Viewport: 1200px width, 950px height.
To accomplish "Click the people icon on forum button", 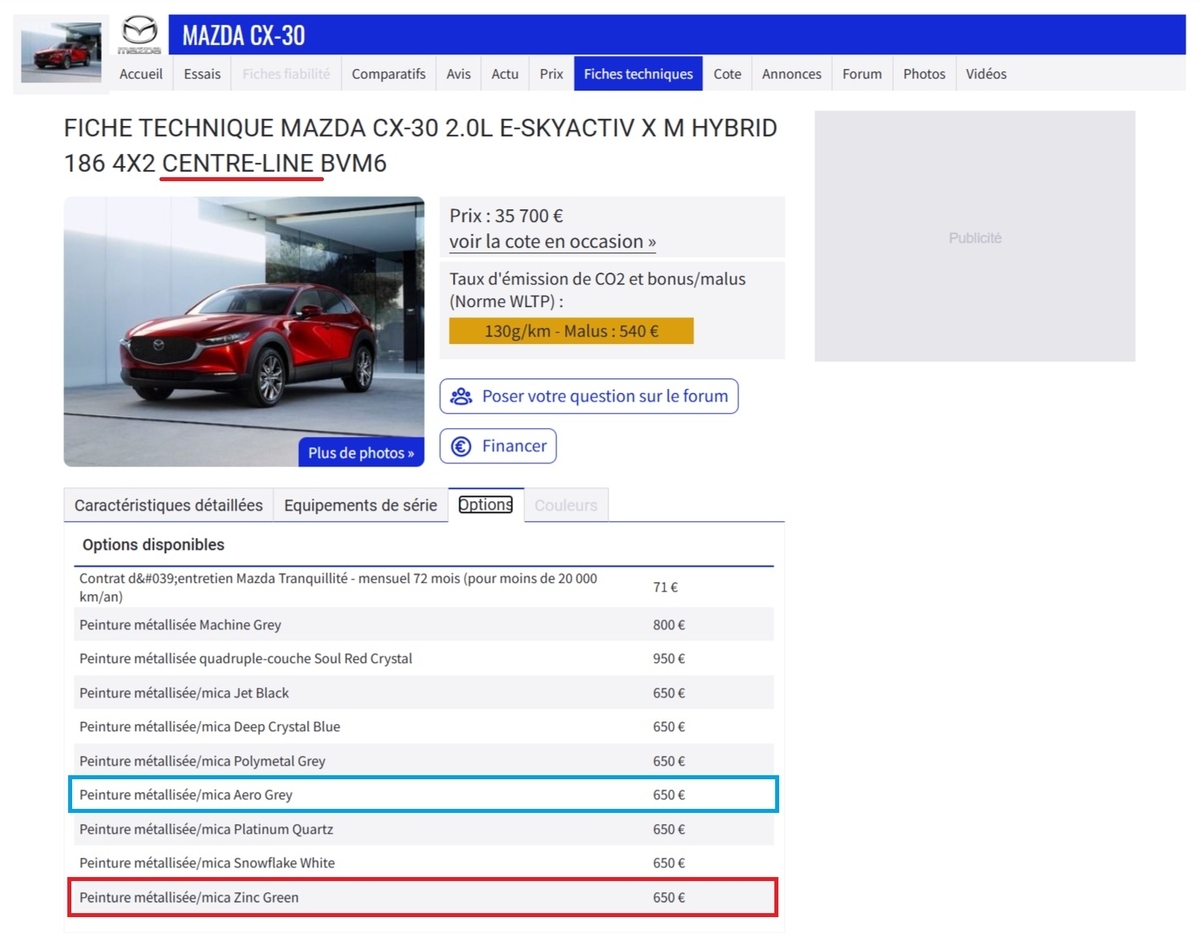I will pyautogui.click(x=461, y=396).
